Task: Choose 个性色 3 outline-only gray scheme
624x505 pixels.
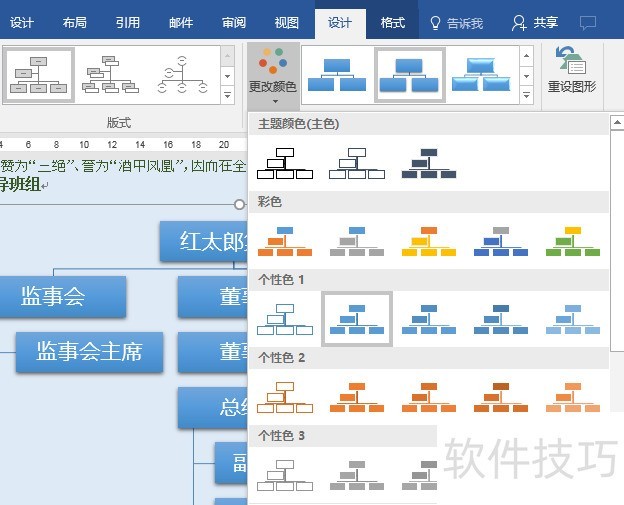Action: (x=285, y=476)
